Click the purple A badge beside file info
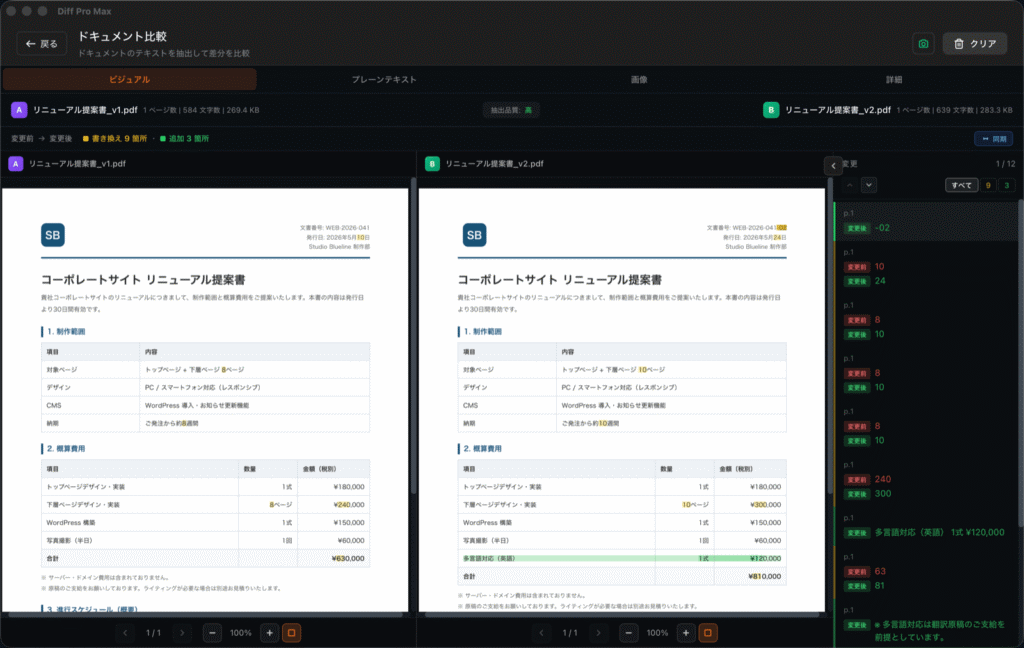The height and width of the screenshot is (648, 1024). pyautogui.click(x=19, y=110)
